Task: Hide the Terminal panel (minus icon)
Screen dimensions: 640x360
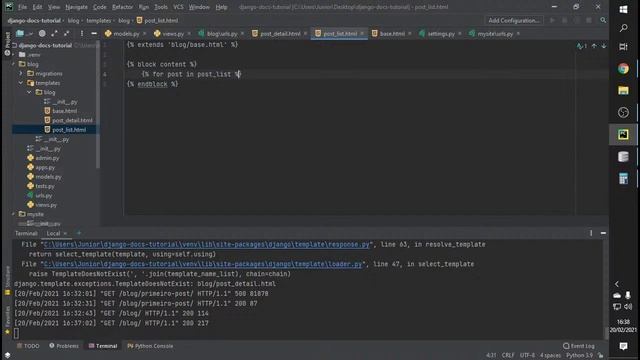Action: coord(603,233)
